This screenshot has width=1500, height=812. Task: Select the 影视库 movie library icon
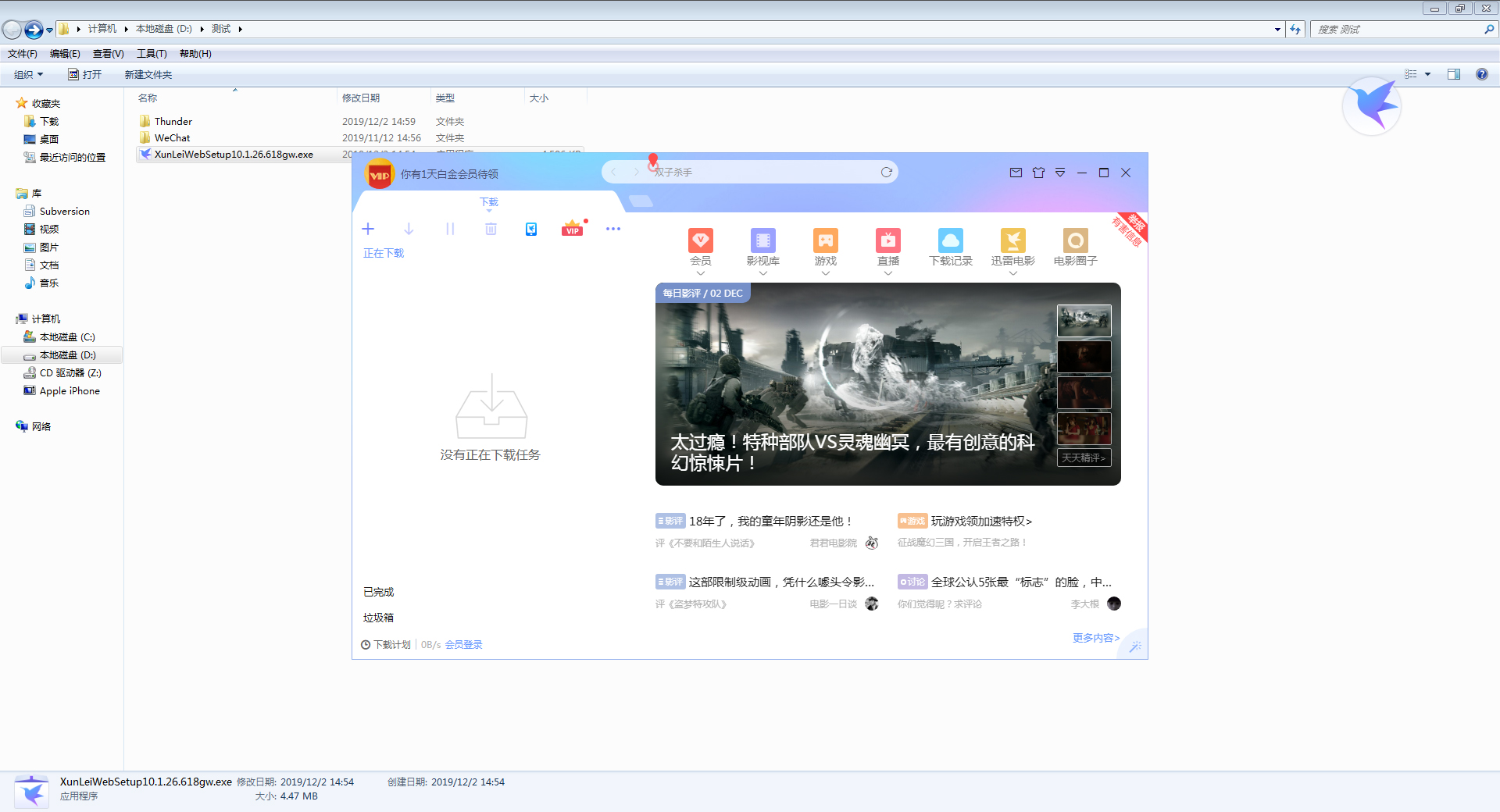pos(762,240)
